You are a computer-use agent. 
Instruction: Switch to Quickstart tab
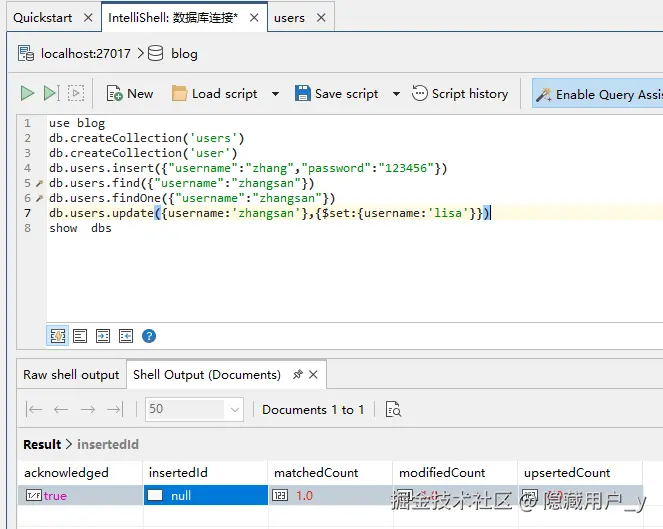(43, 18)
